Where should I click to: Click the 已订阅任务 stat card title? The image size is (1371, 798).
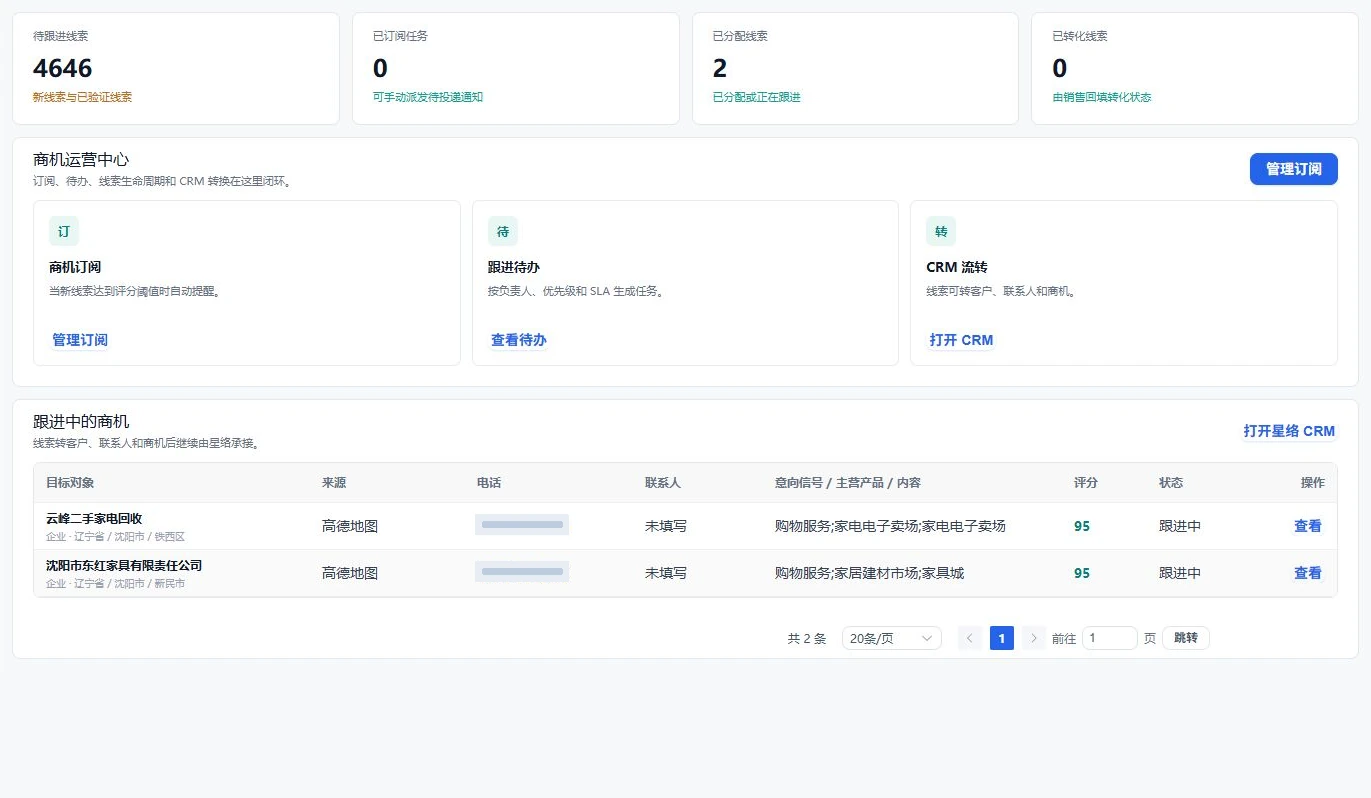coord(401,36)
